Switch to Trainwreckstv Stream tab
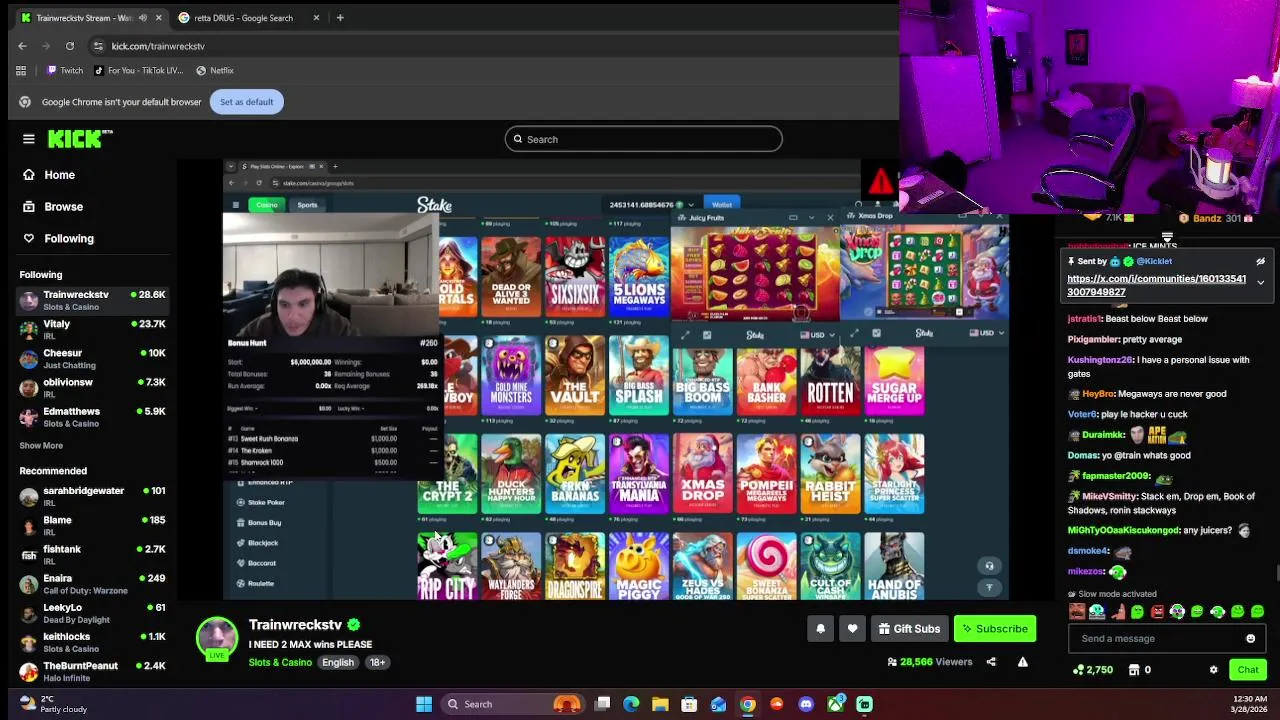Viewport: 1280px width, 720px height. 84,18
